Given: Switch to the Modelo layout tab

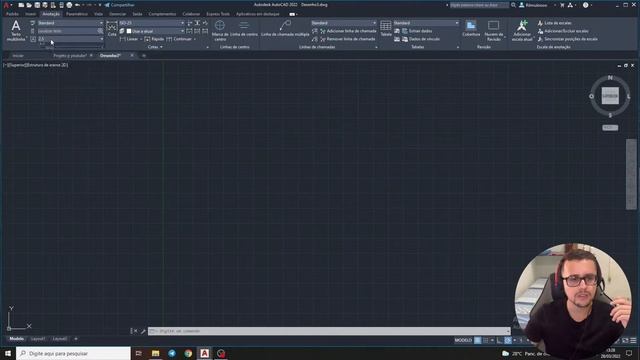Looking at the screenshot, I should click(16, 339).
